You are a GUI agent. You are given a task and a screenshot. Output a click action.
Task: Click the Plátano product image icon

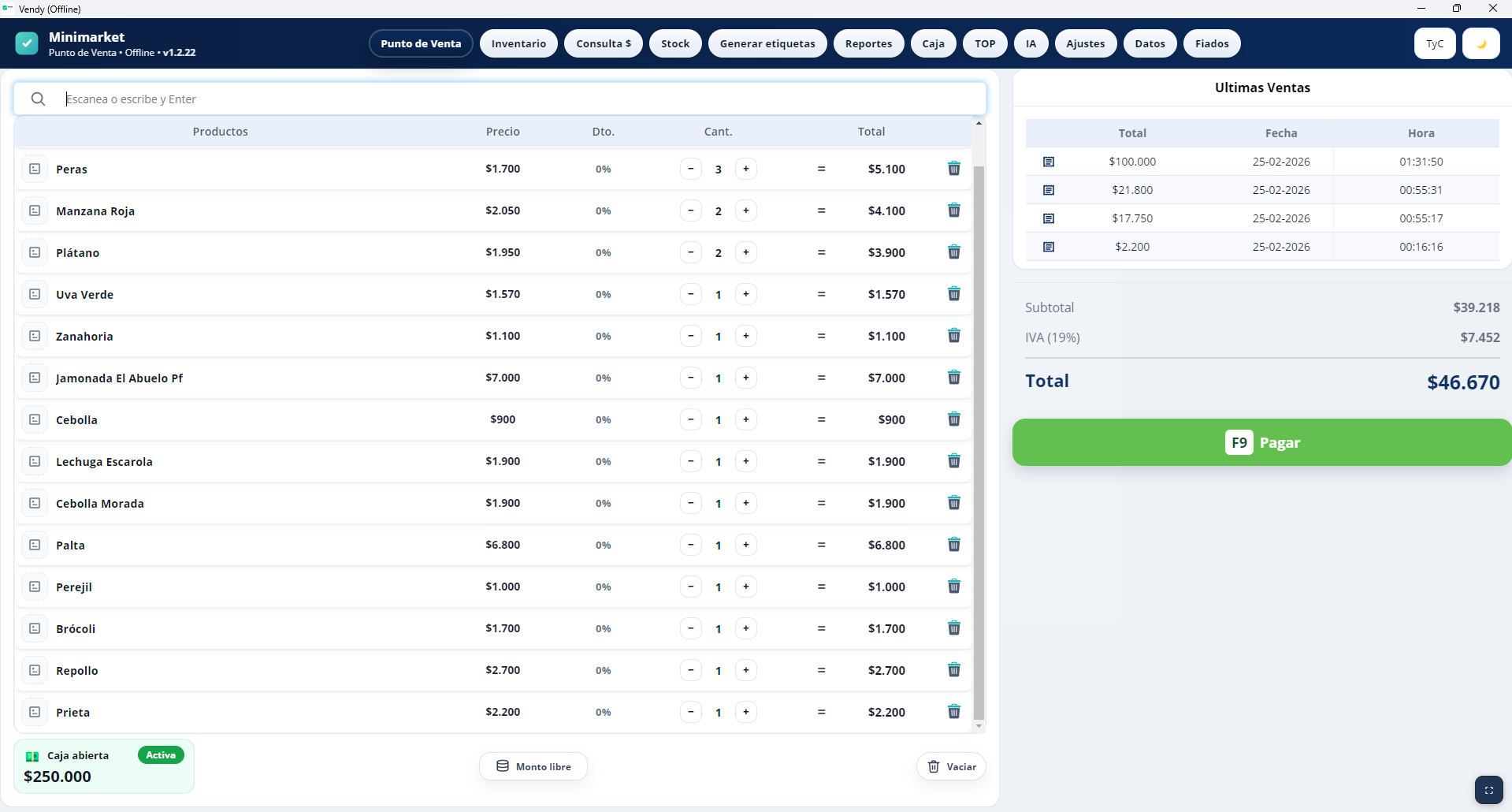click(35, 252)
